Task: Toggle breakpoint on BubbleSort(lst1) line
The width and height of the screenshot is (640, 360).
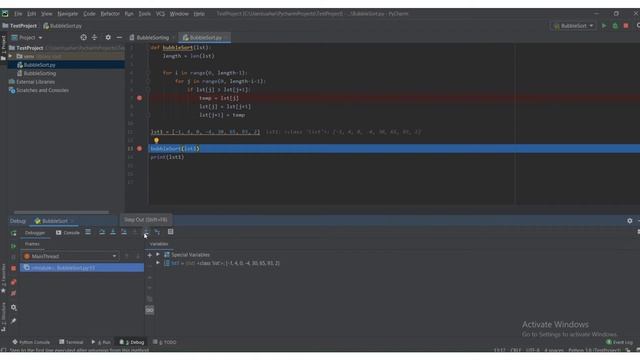Action: (140, 149)
